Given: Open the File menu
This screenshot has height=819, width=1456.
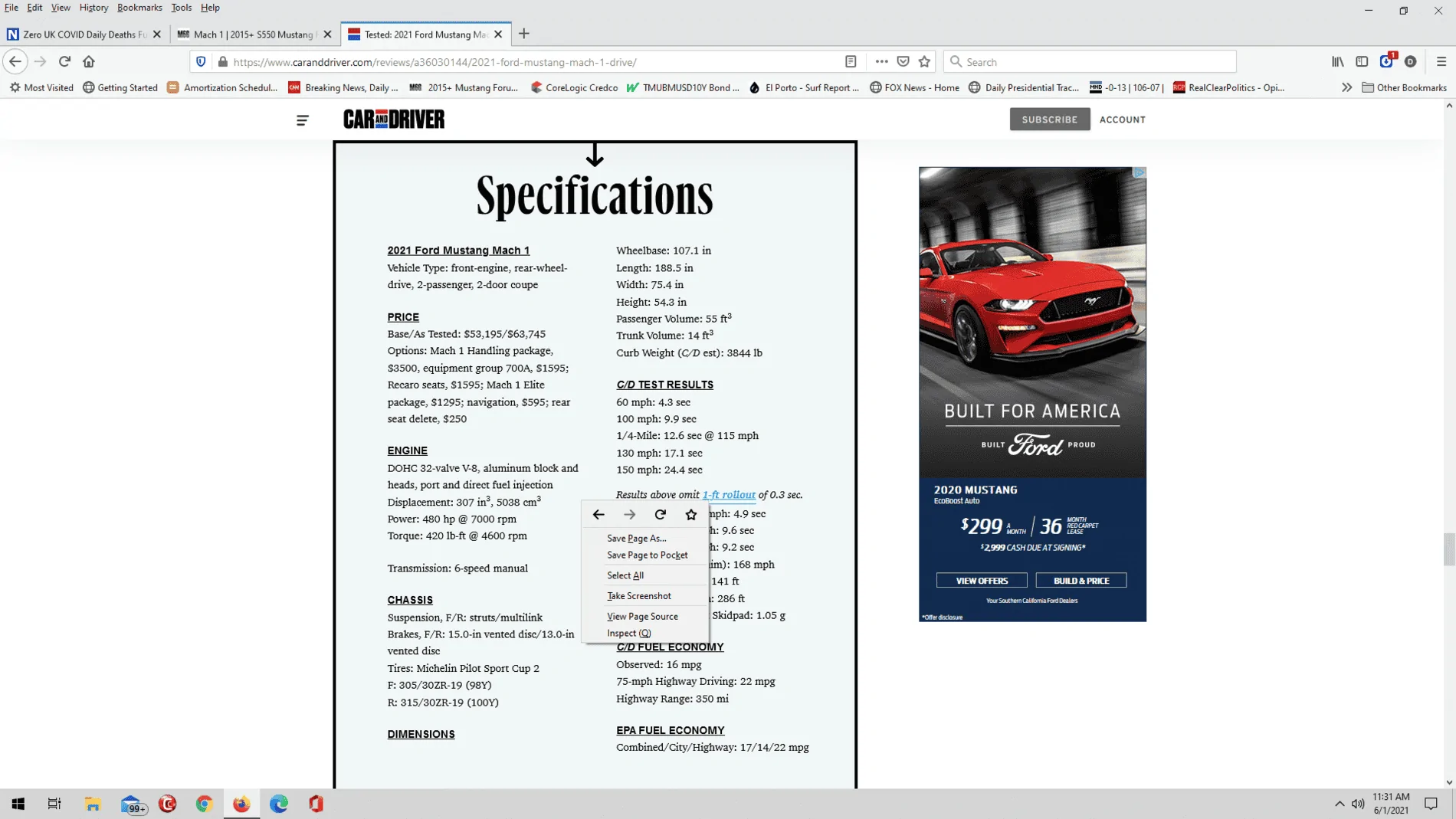Looking at the screenshot, I should [x=11, y=8].
